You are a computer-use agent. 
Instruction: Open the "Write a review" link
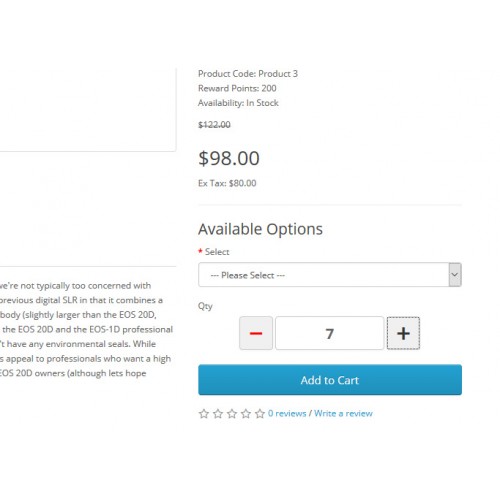343,413
